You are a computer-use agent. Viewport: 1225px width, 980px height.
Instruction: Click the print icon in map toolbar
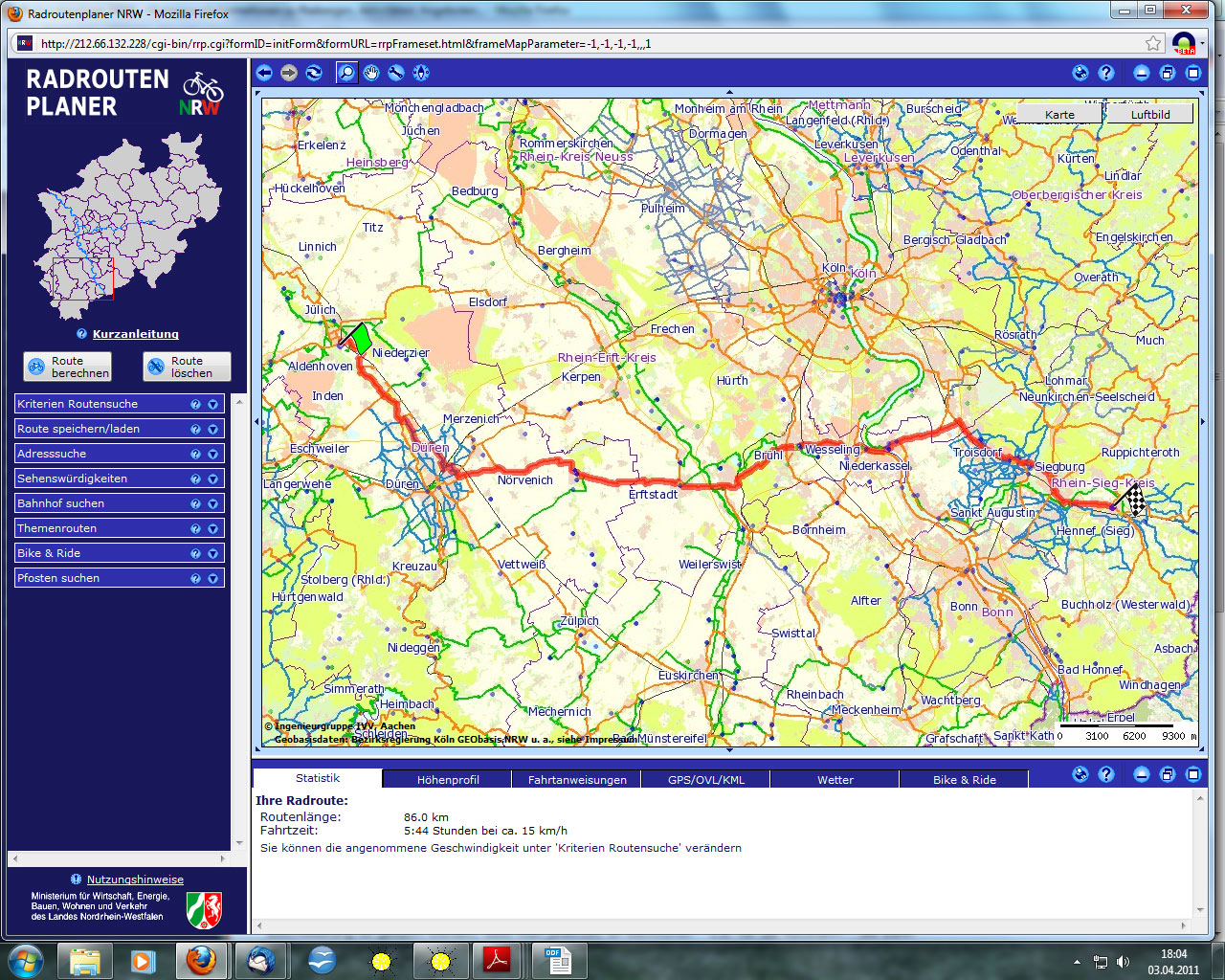(1080, 73)
